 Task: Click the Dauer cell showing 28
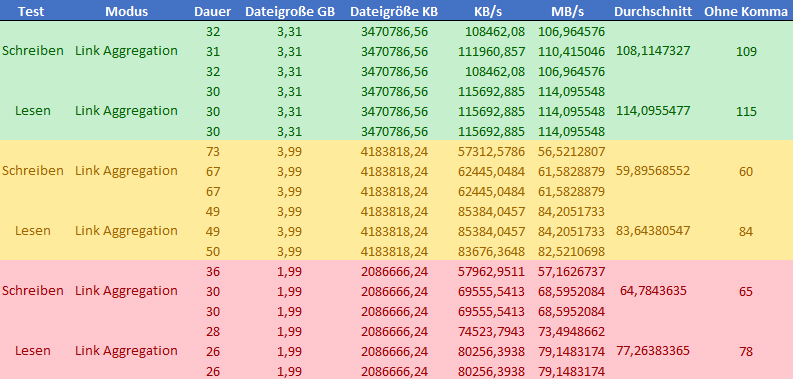tap(213, 332)
